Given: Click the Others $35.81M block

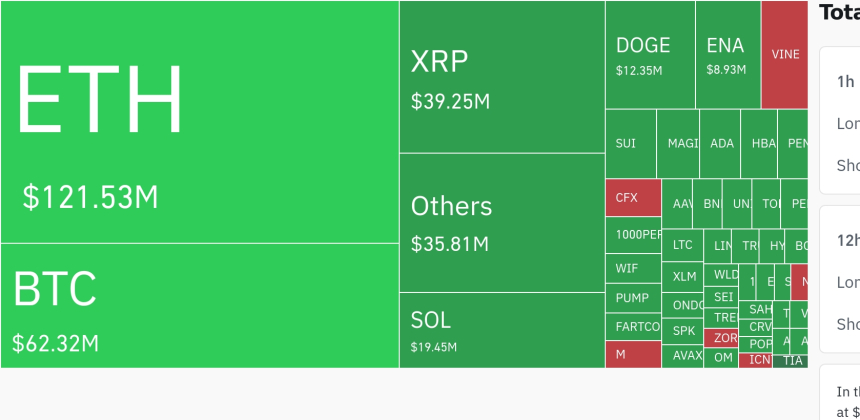Looking at the screenshot, I should [x=502, y=222].
